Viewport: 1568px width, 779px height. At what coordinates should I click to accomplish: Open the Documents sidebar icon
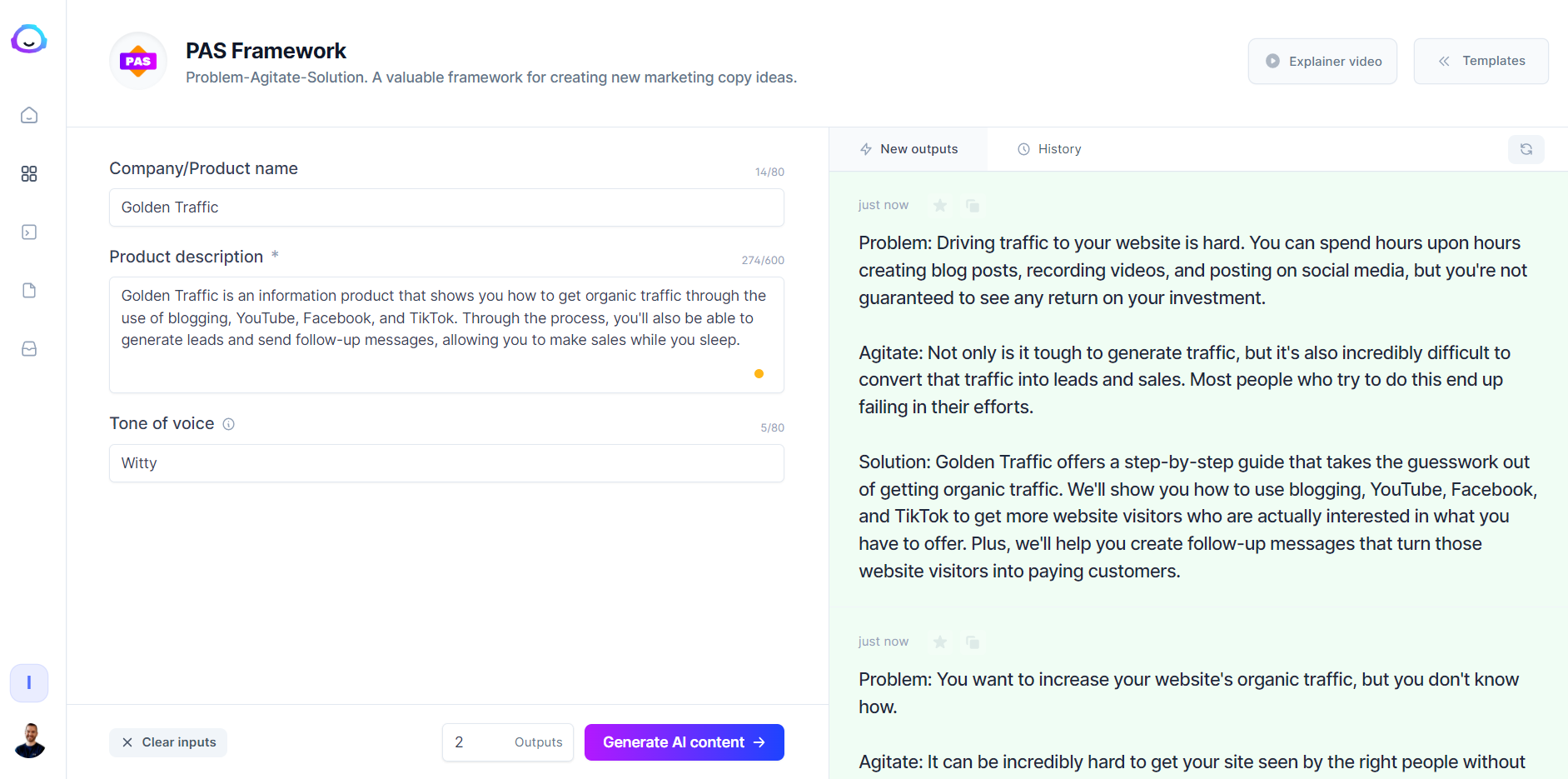coord(29,290)
